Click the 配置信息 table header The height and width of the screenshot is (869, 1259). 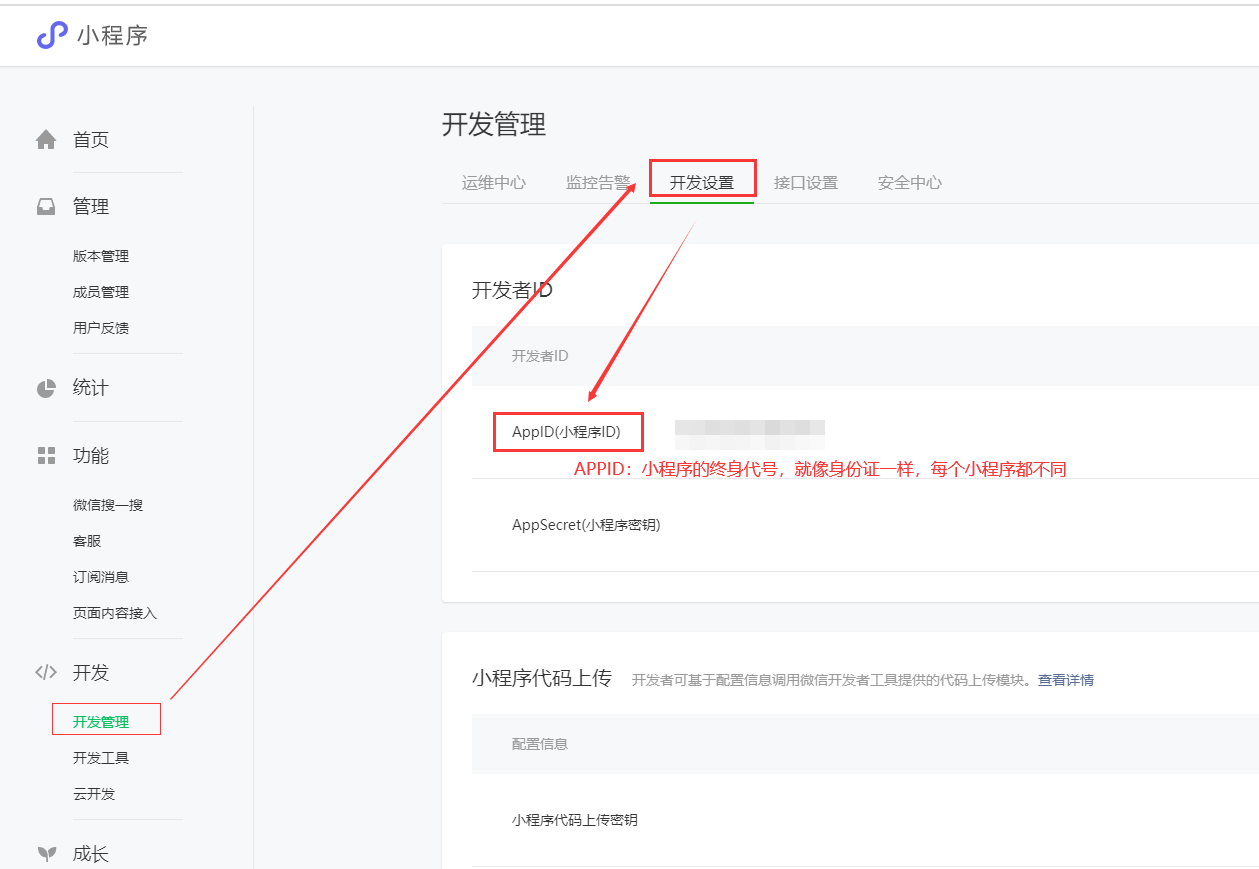[x=540, y=744]
